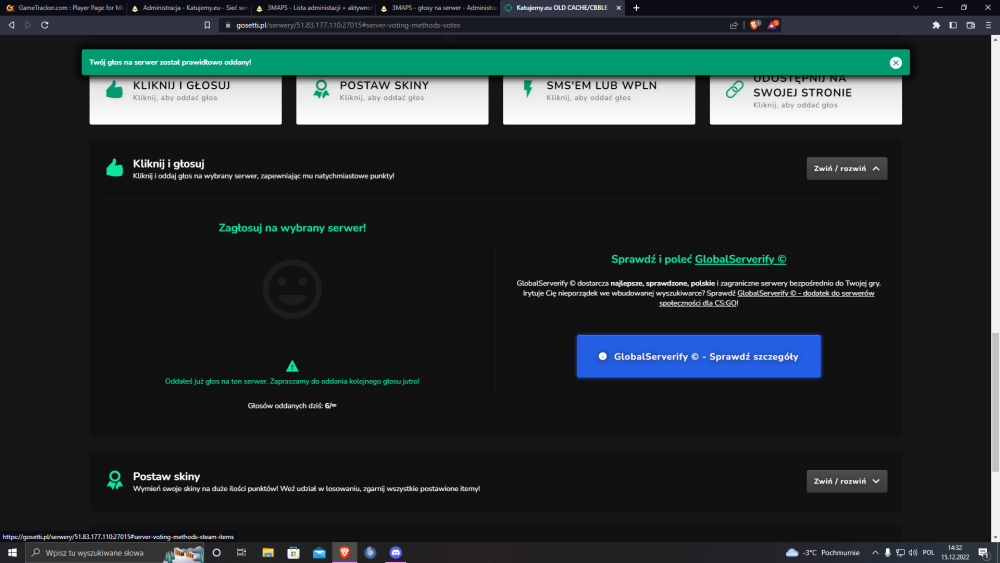Collapse the Kliknij i głosuj section
Screen dimensions: 1000x563
point(846,168)
